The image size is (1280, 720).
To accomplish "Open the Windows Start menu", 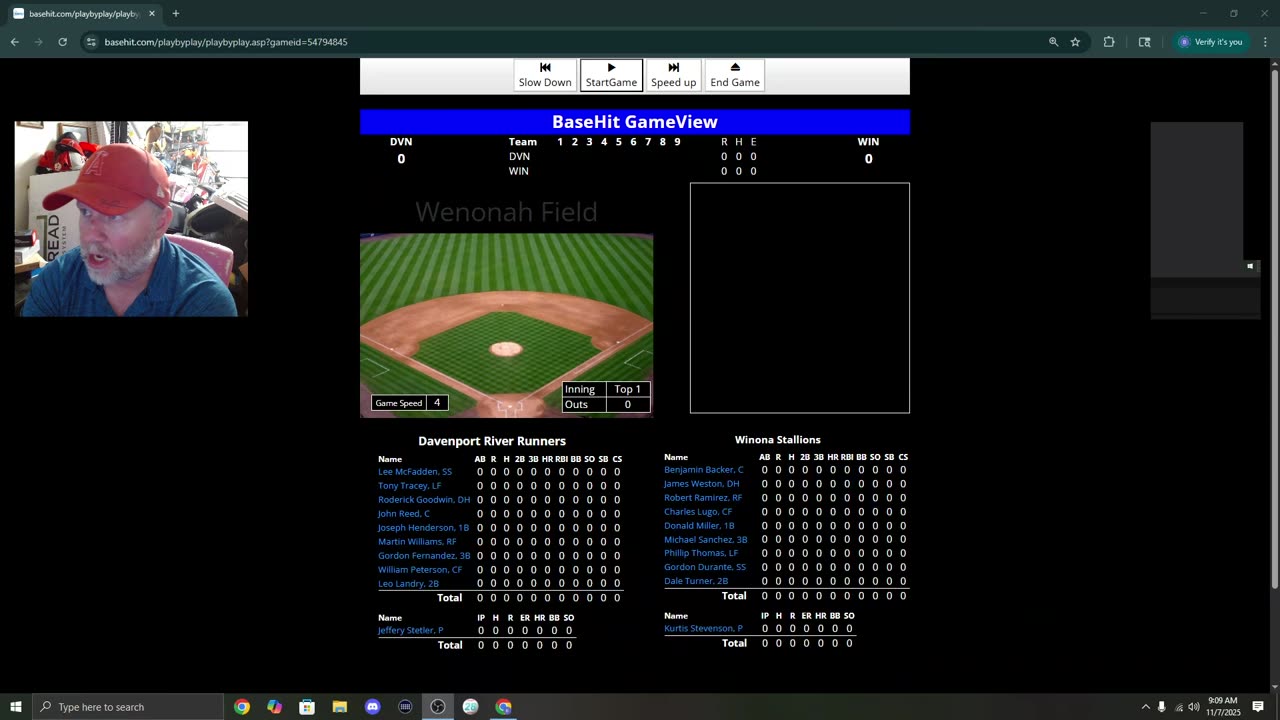I will 16,707.
